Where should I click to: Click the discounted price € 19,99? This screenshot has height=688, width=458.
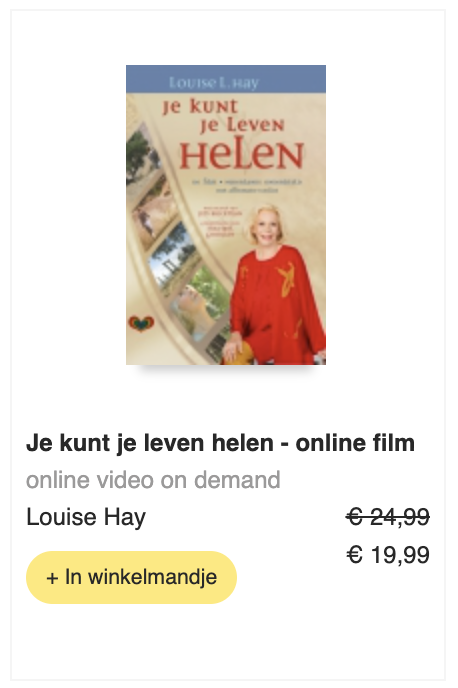click(388, 555)
